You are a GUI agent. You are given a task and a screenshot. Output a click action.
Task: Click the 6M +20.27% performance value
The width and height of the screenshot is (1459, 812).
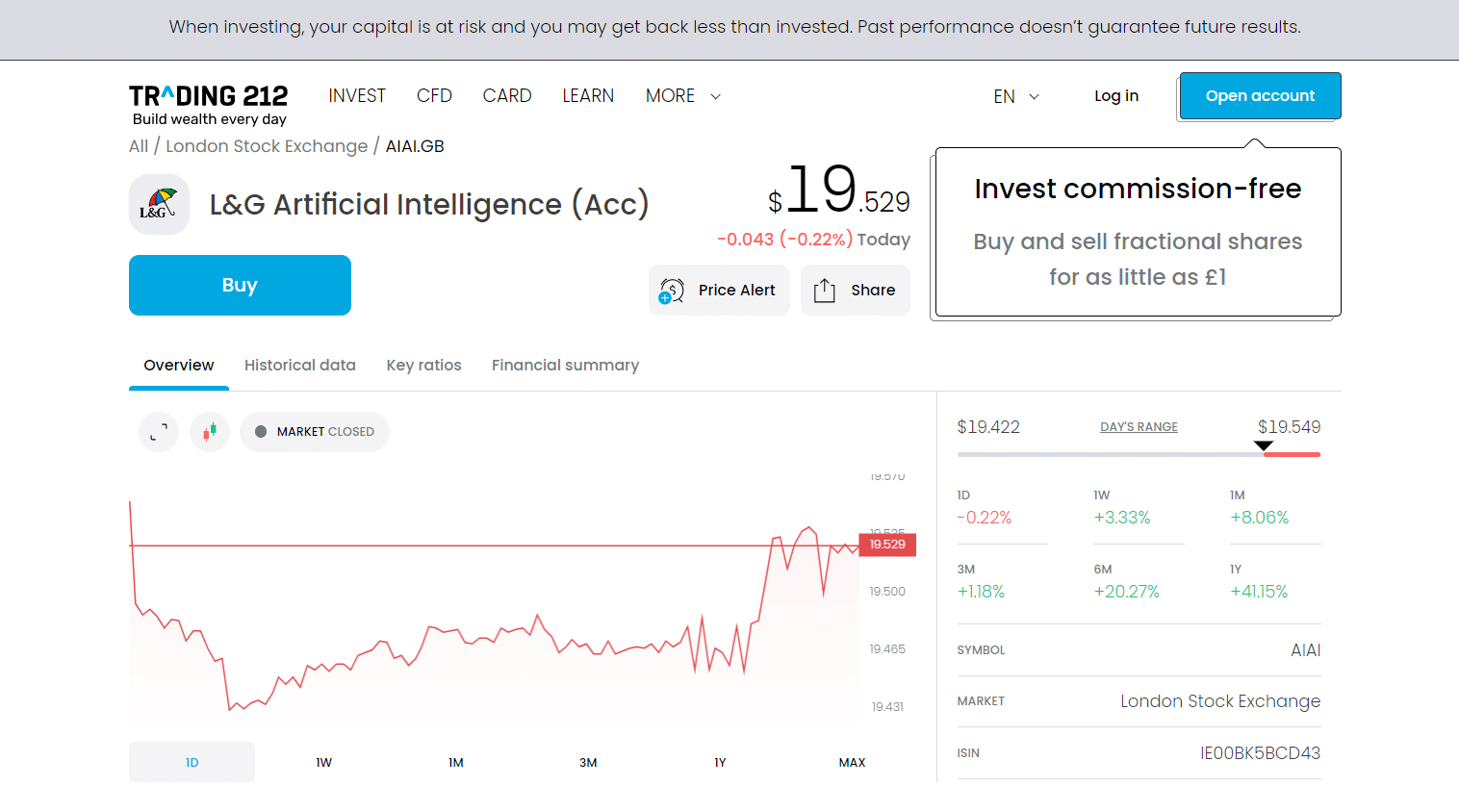[1126, 592]
